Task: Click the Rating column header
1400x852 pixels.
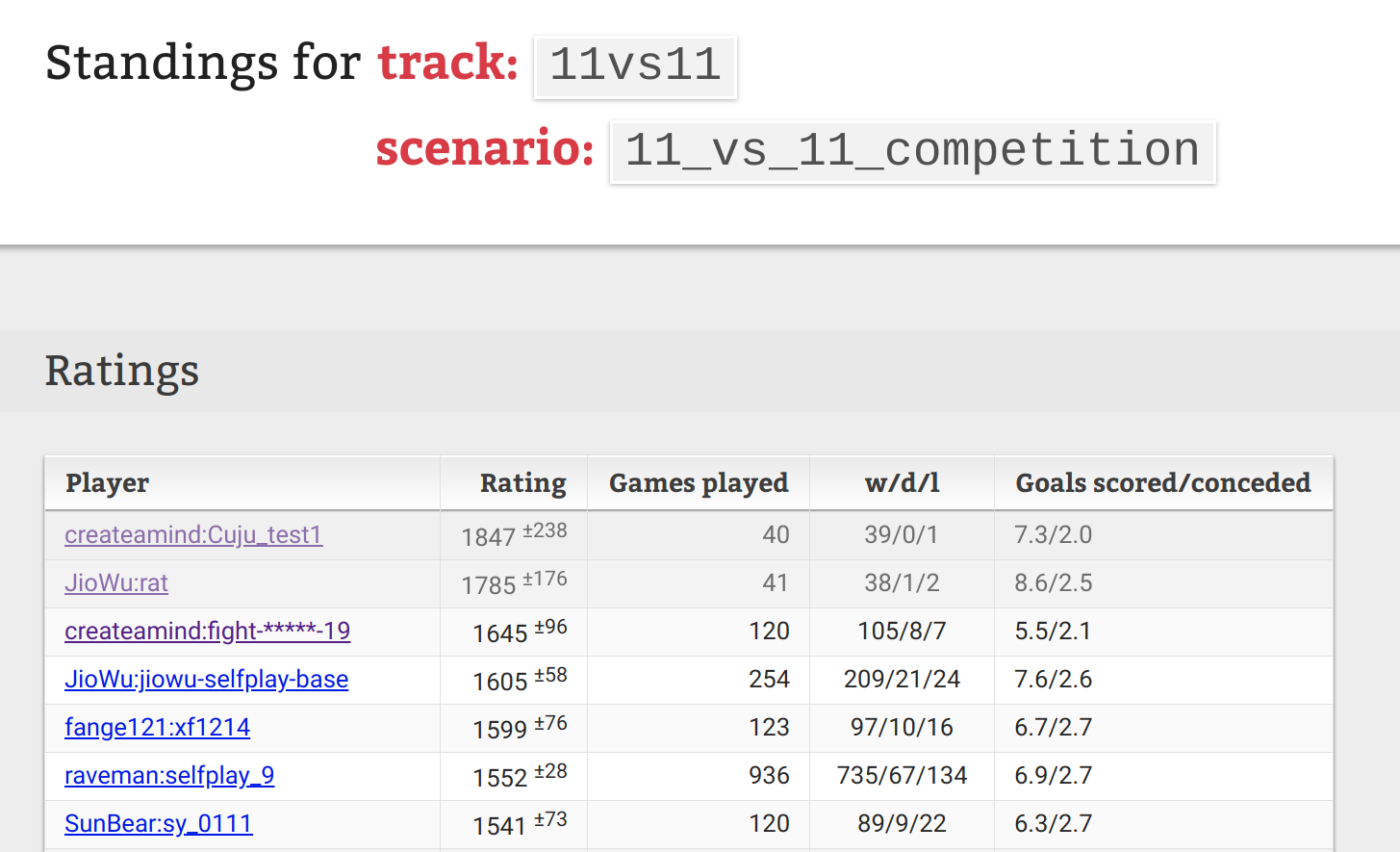Action: pyautogui.click(x=522, y=483)
